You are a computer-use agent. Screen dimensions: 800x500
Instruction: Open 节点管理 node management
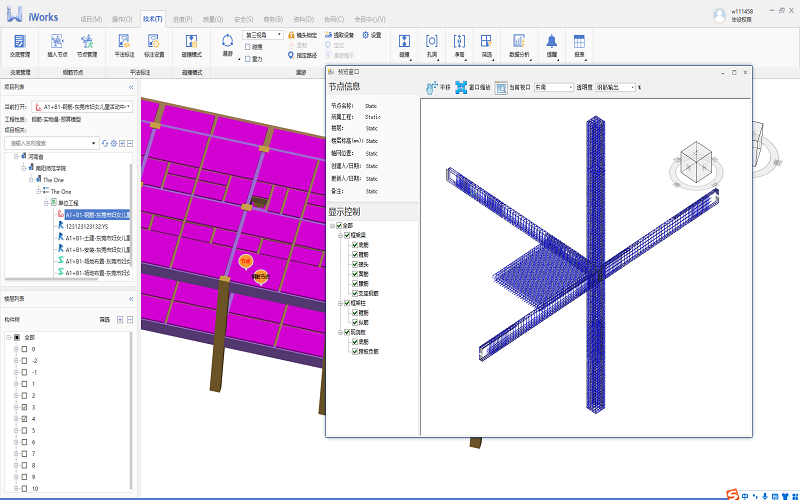(x=87, y=45)
